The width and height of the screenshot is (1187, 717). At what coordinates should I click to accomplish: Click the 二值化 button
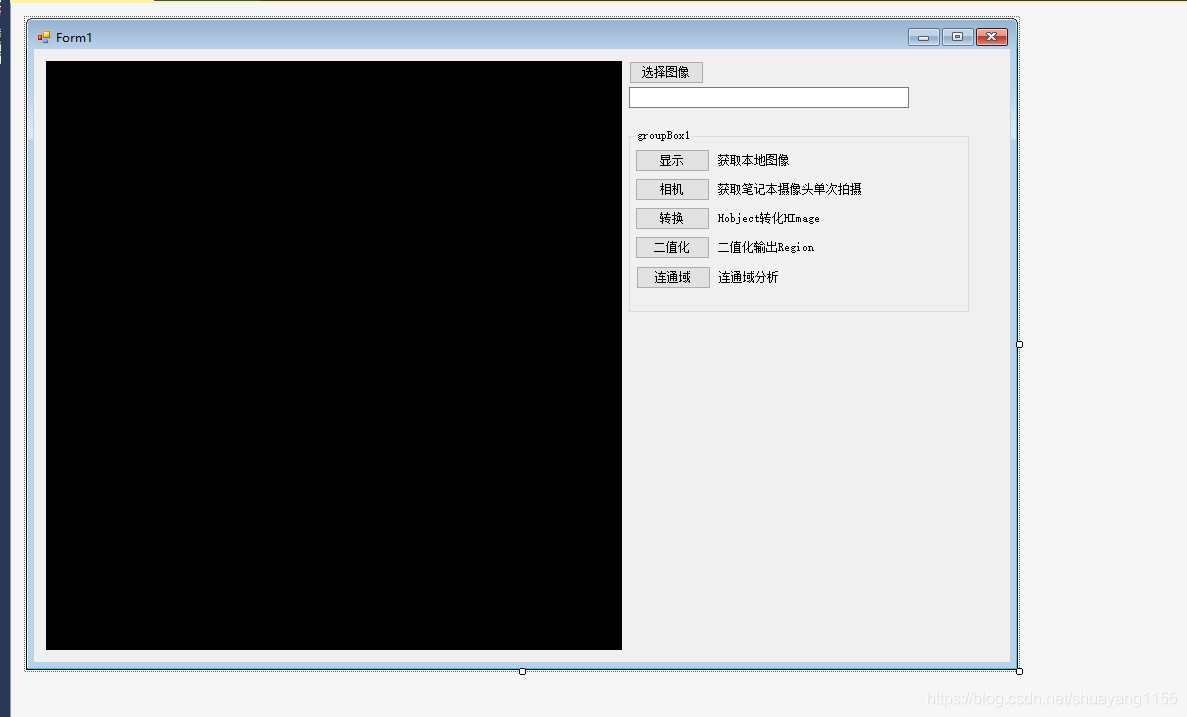(672, 248)
